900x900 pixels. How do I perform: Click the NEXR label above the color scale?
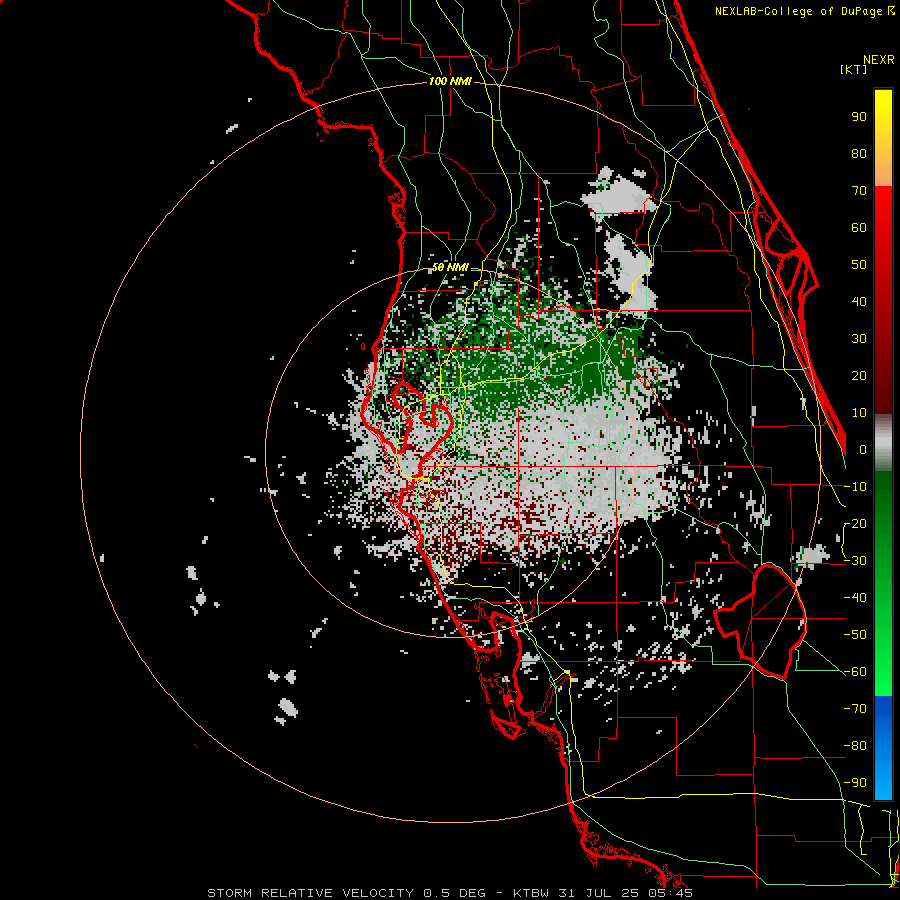[x=879, y=60]
